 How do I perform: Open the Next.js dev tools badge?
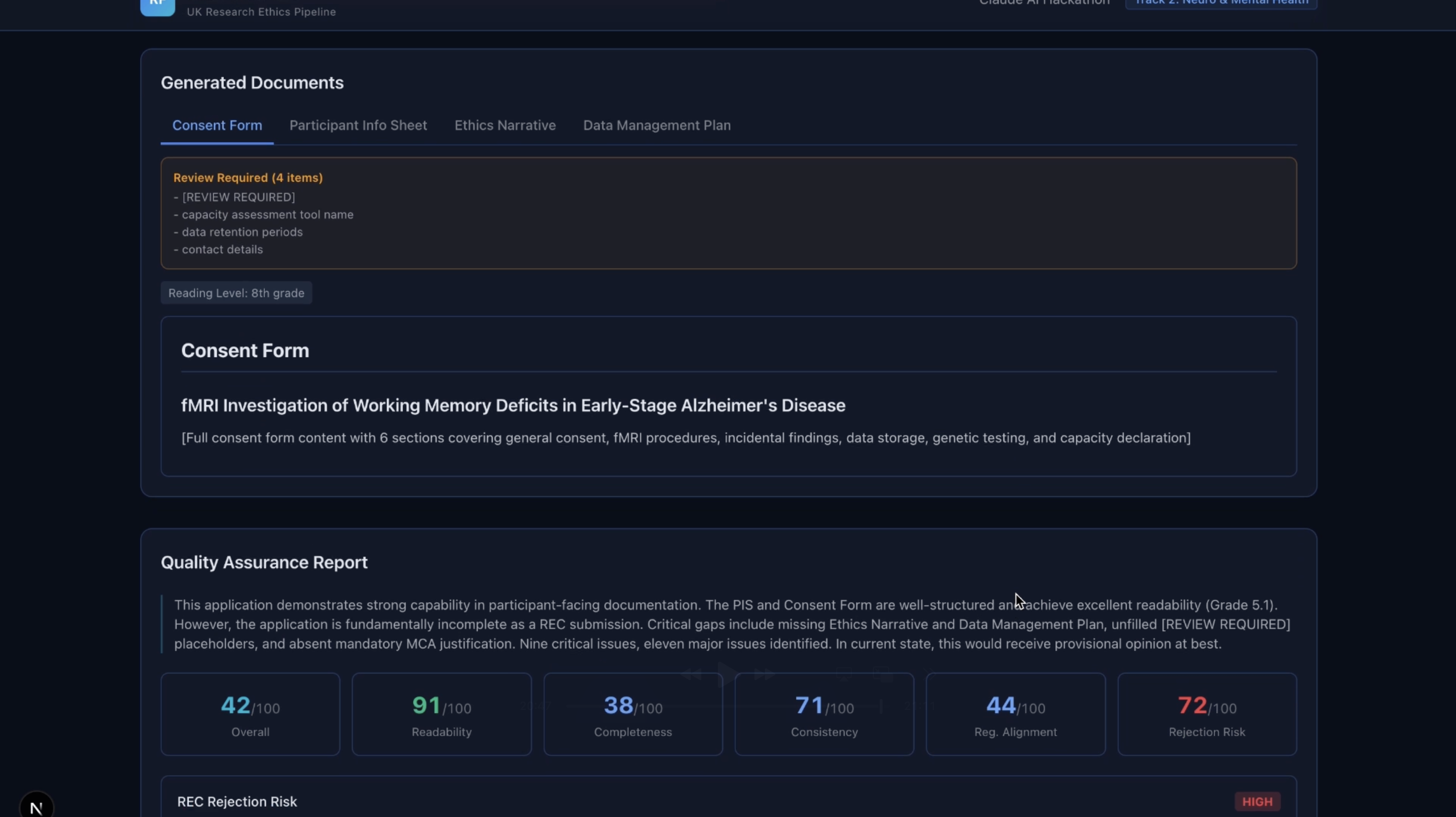36,806
